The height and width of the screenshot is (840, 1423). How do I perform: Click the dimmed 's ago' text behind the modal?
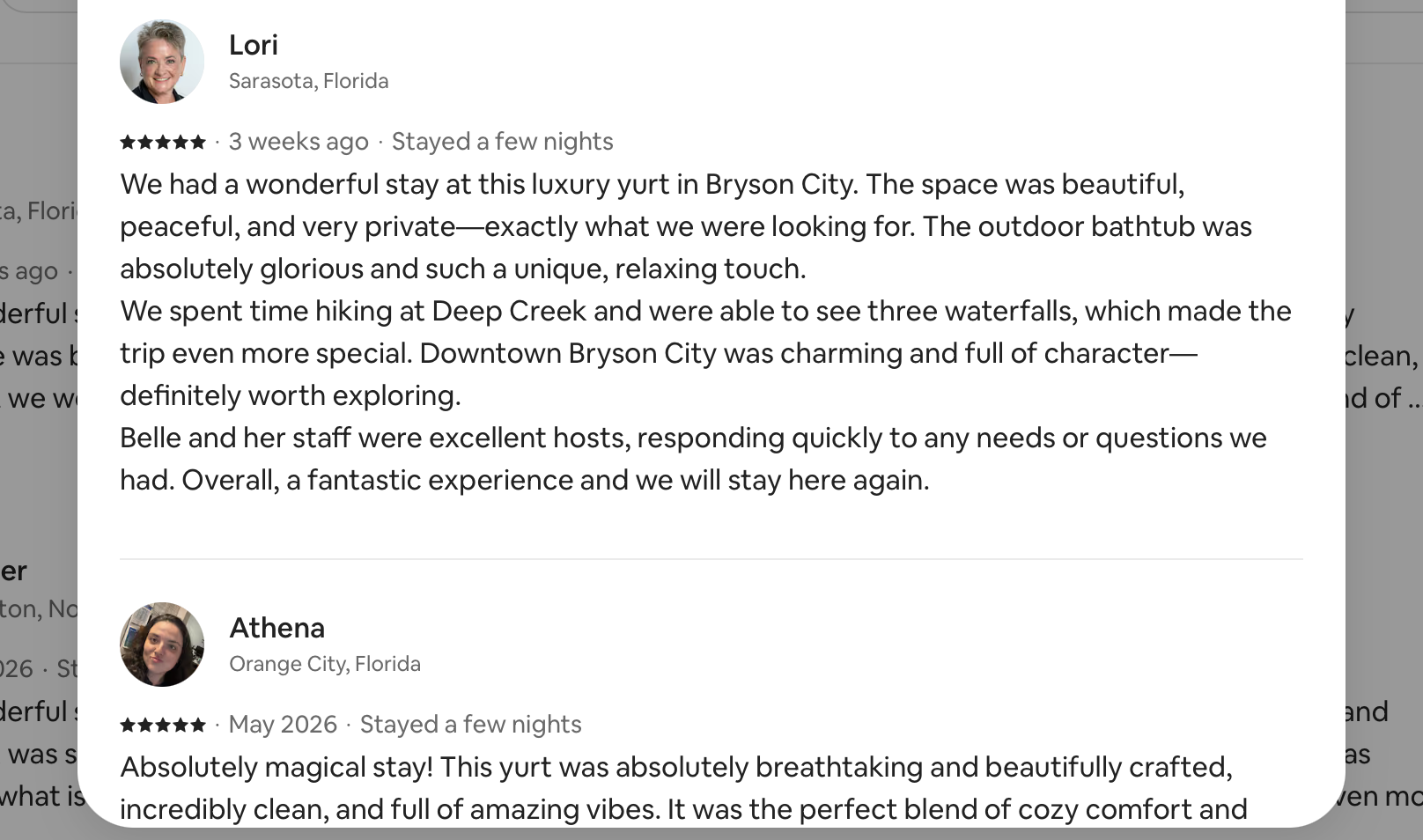pos(29,271)
